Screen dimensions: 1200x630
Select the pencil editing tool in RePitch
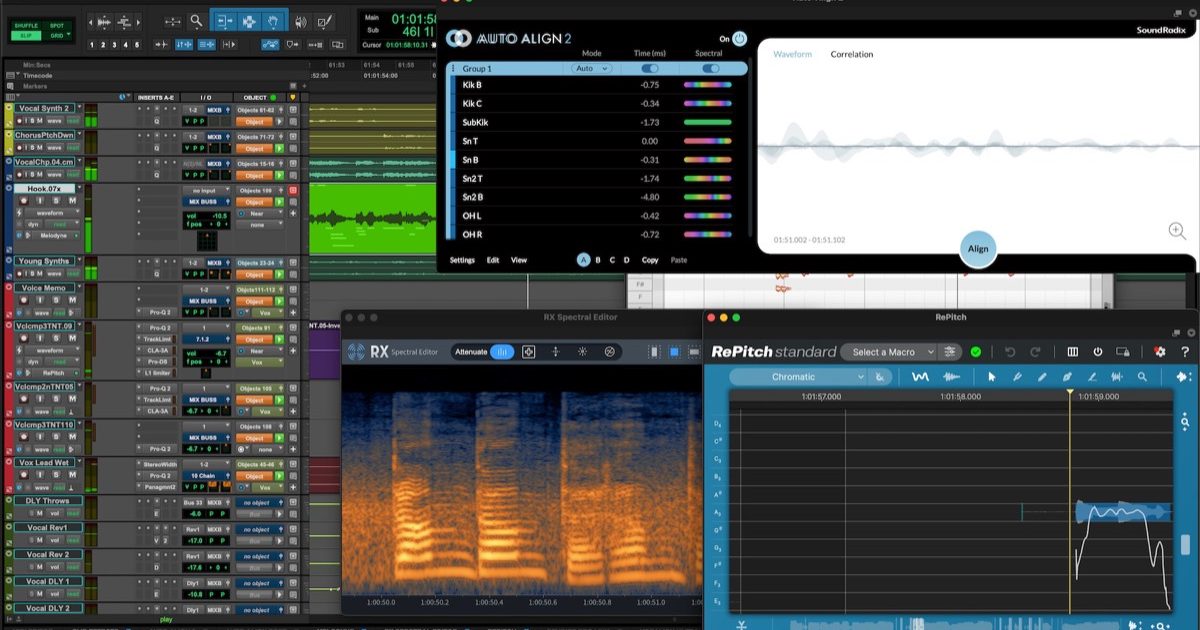[1040, 378]
